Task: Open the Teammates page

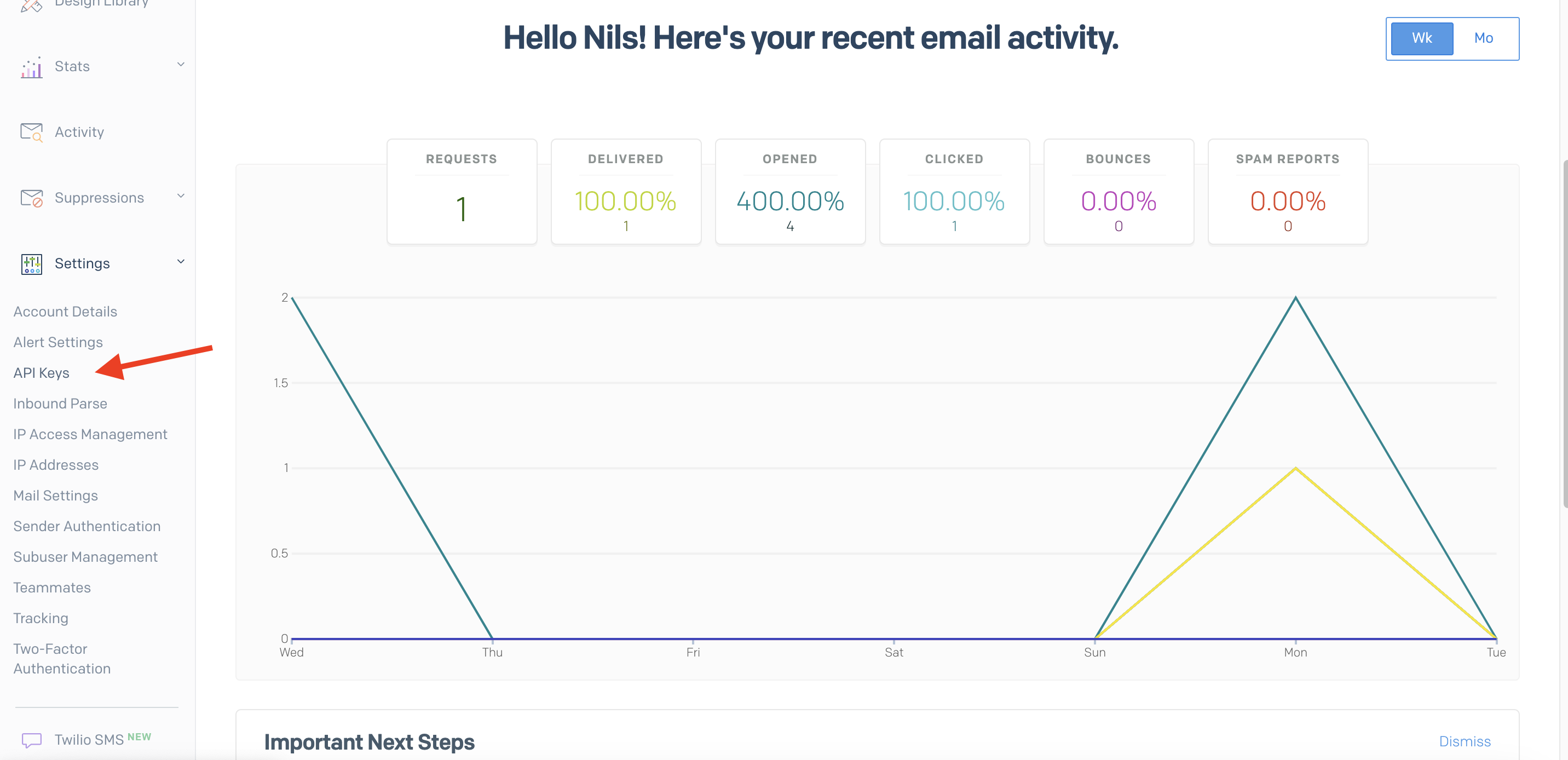Action: click(x=52, y=588)
